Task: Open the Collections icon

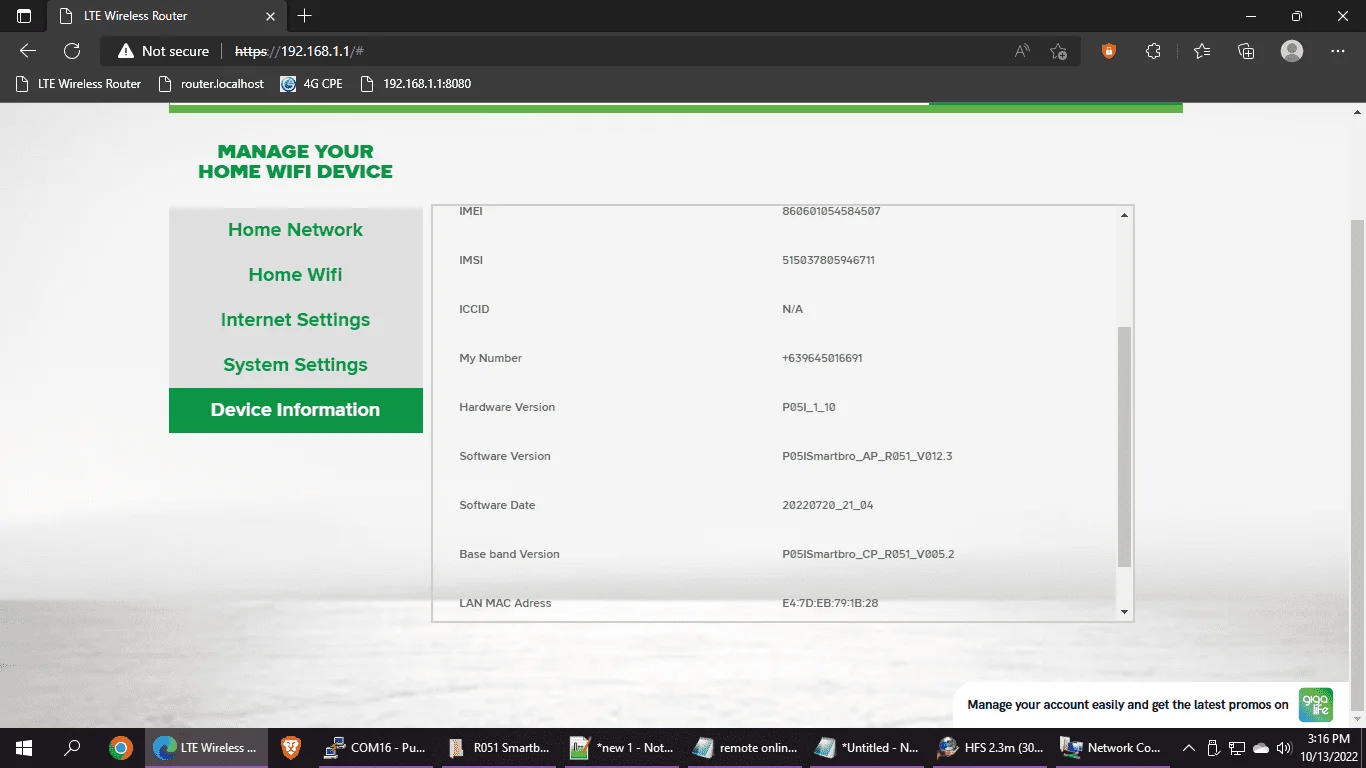Action: coord(1246,51)
